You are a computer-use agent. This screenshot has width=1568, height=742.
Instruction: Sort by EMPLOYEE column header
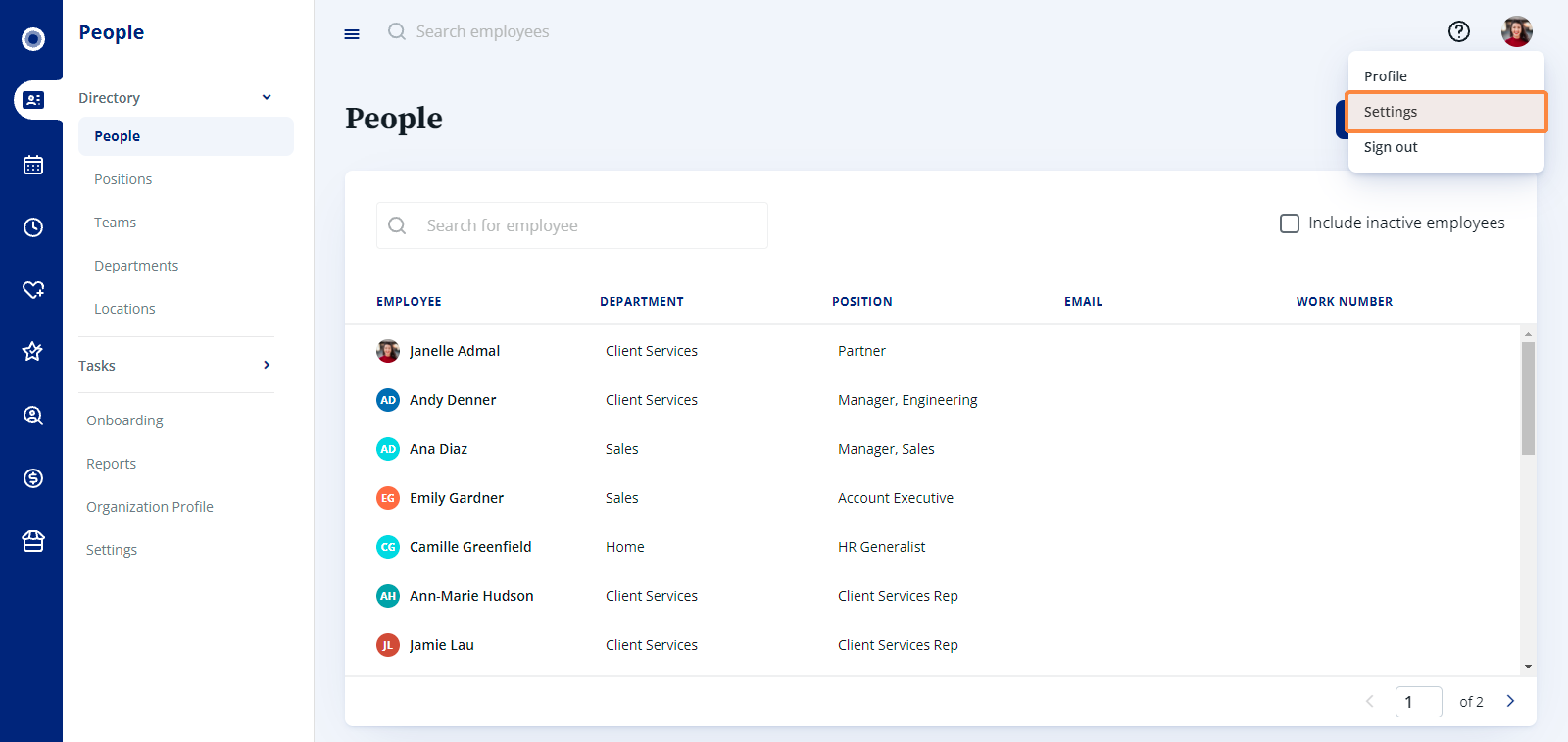click(x=409, y=301)
